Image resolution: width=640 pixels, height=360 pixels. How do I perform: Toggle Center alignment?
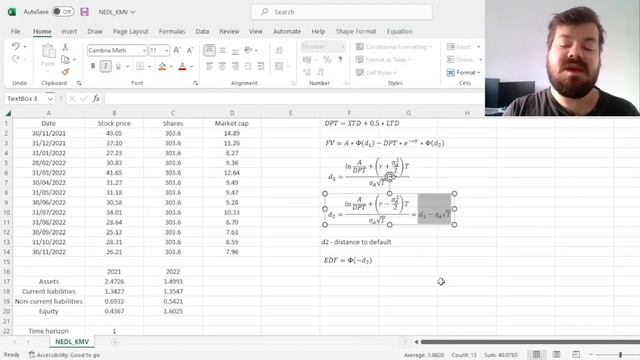coord(222,66)
